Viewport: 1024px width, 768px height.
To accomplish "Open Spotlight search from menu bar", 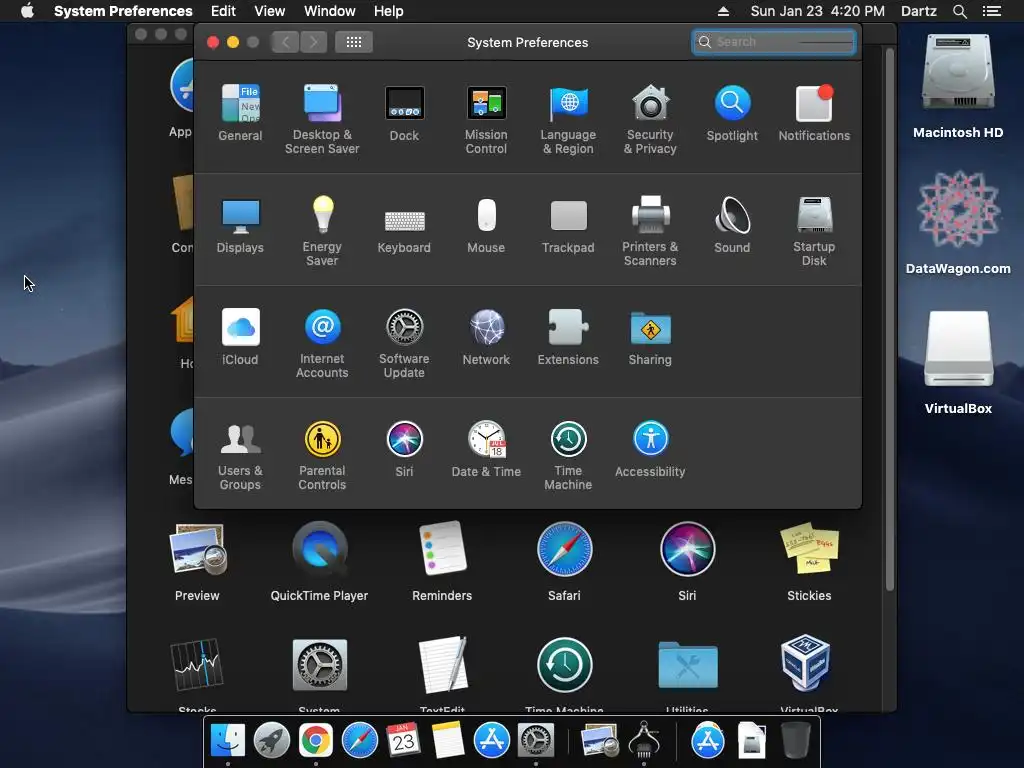I will 959,11.
